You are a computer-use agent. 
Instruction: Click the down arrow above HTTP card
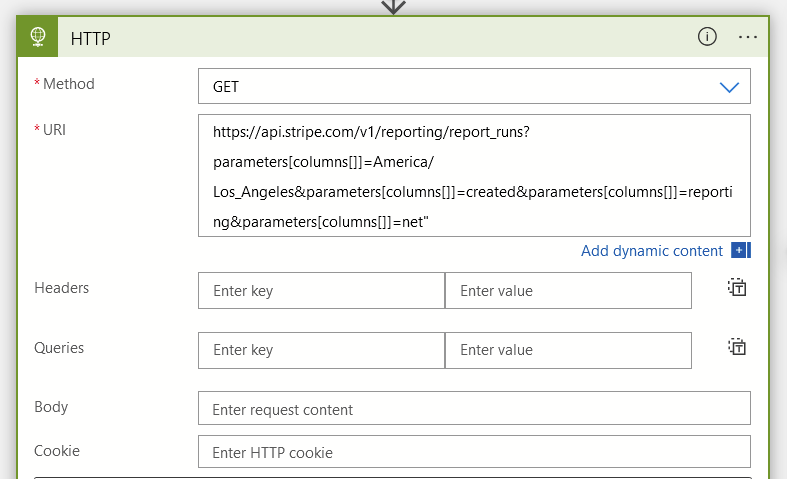point(393,7)
